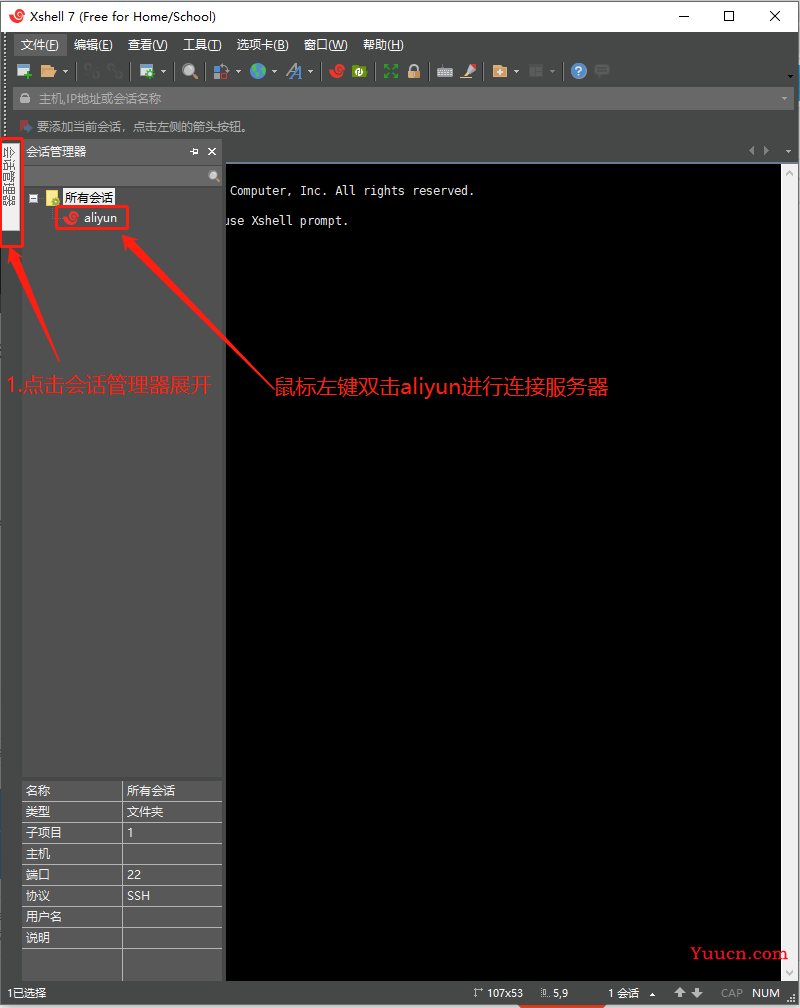Open the dropdown beside the globe icon
The image size is (800, 1008).
[275, 71]
